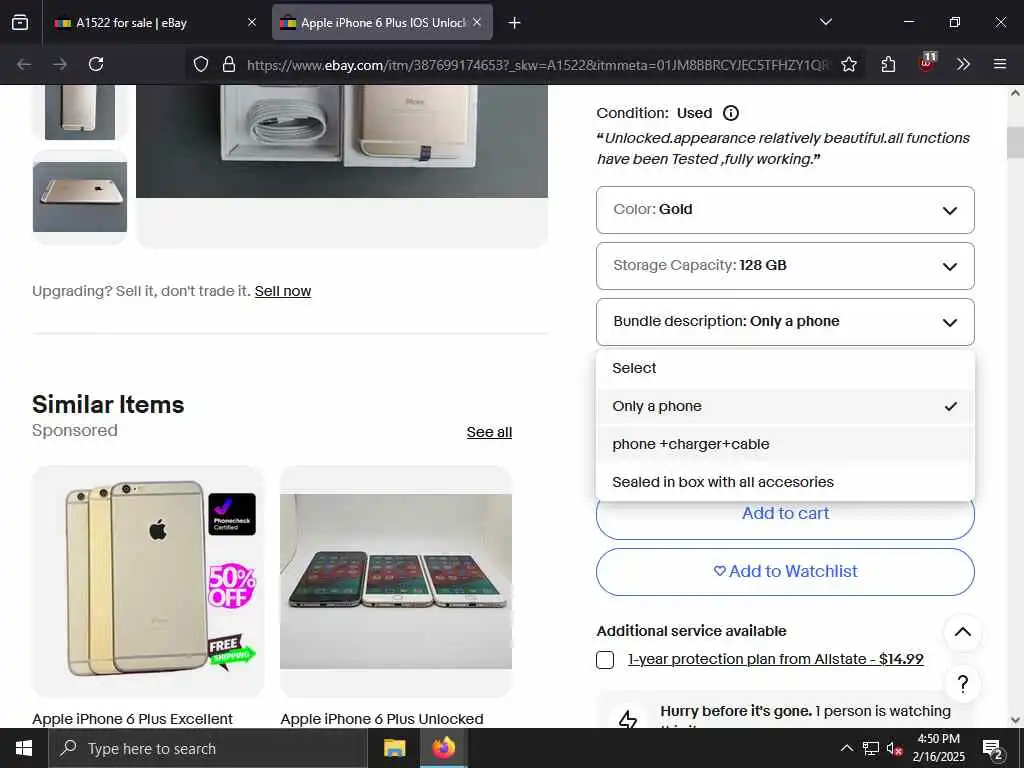Open Apple iPhone 6 Plus Unlocked title
The width and height of the screenshot is (1024, 768).
tap(382, 718)
